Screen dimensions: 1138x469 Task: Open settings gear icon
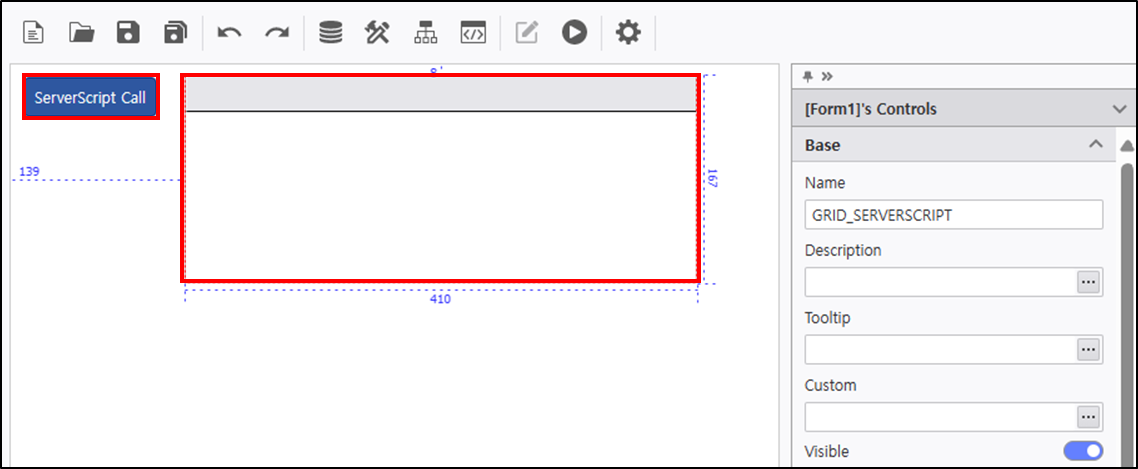[628, 33]
